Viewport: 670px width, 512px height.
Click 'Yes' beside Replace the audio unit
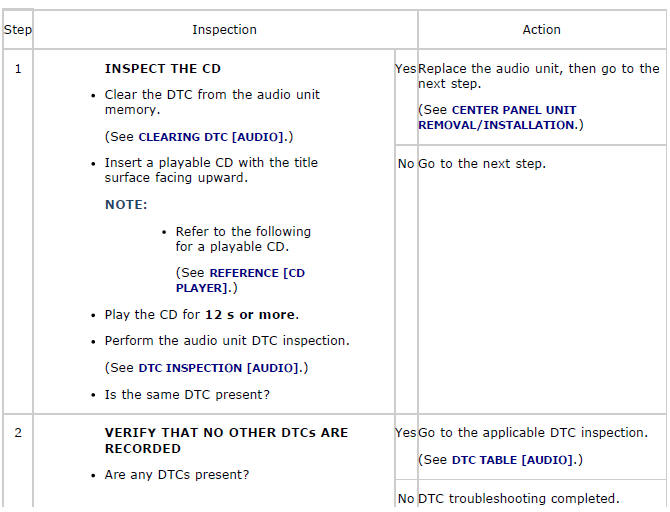pyautogui.click(x=406, y=69)
